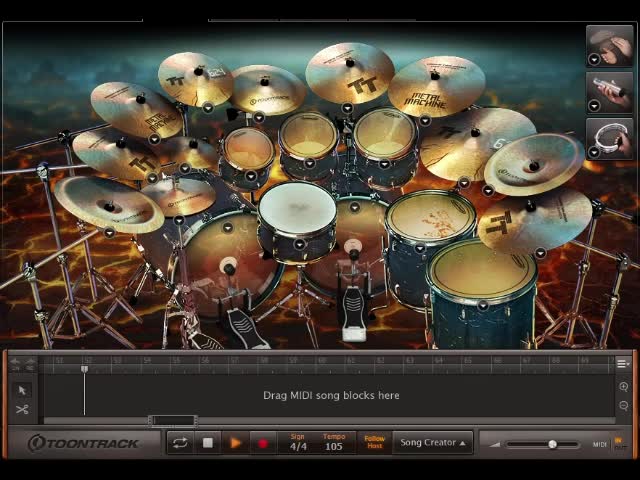Undo using the left arrow icon
The width and height of the screenshot is (640, 480).
click(x=16, y=364)
